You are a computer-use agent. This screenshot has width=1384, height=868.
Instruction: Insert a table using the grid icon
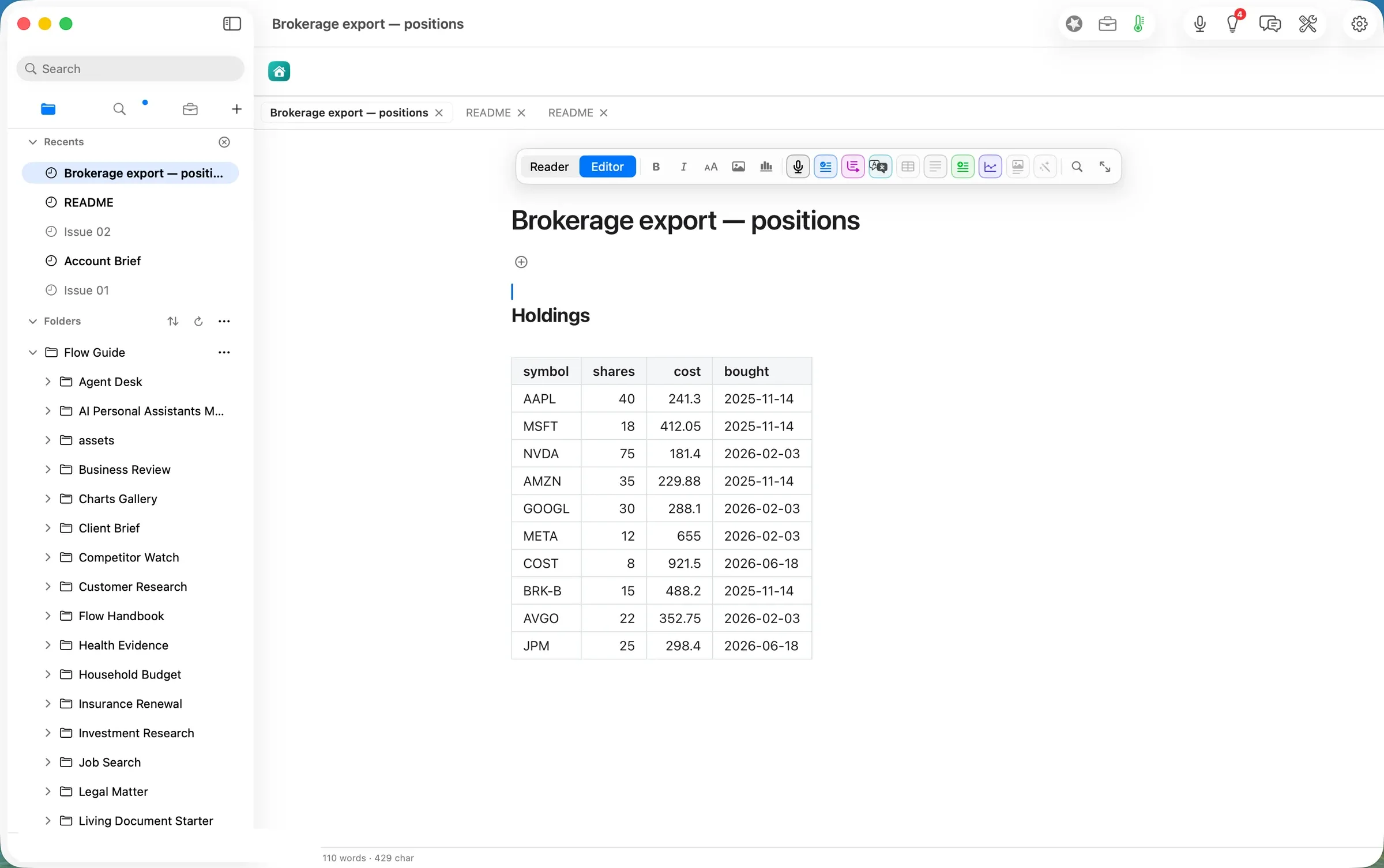(908, 167)
